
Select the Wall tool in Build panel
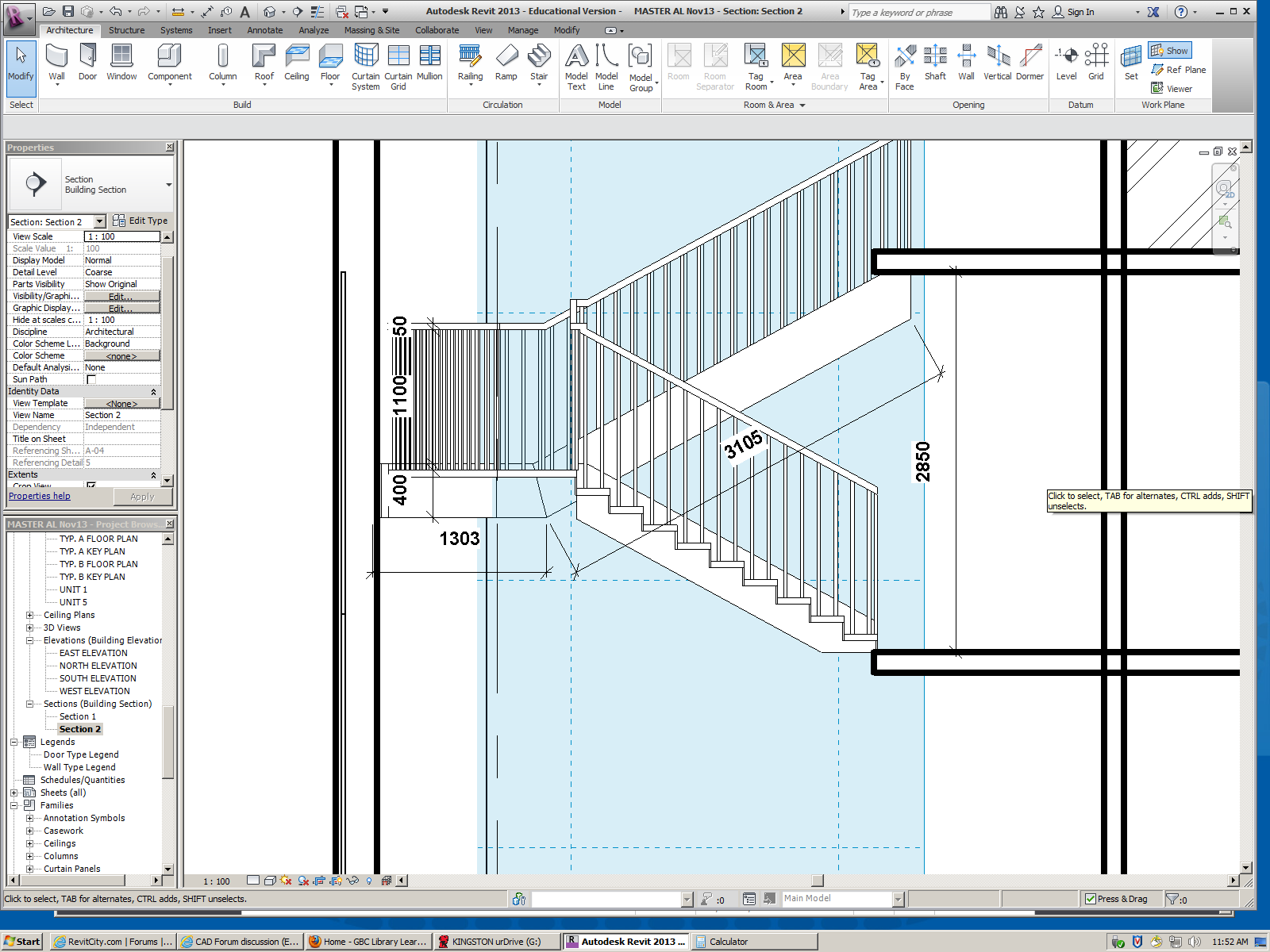(56, 63)
